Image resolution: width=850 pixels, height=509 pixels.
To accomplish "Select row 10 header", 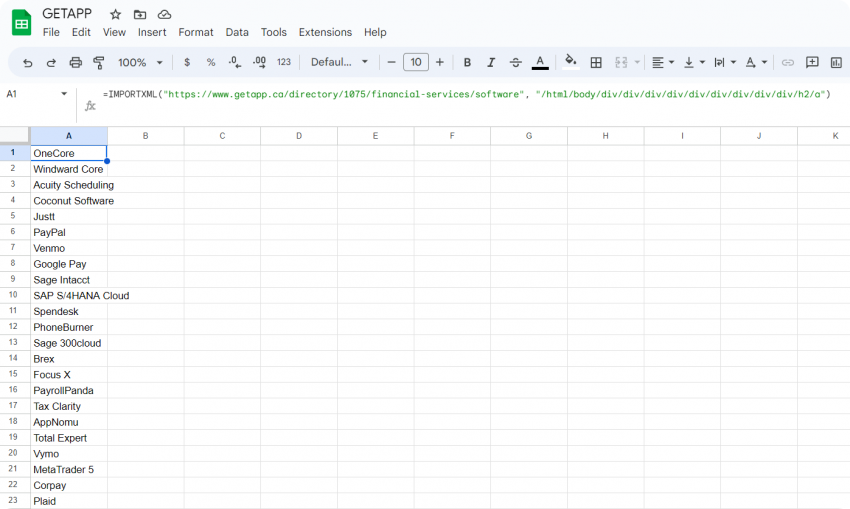I will (x=13, y=295).
